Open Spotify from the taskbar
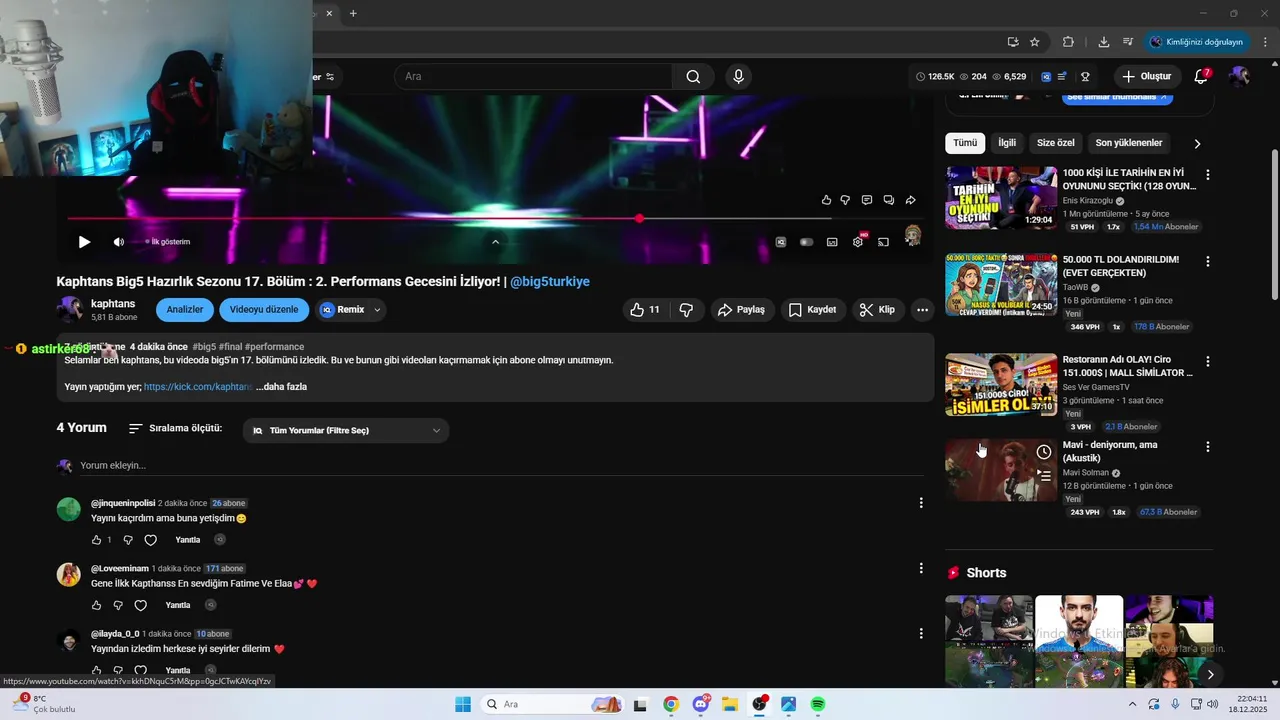Screen dimensions: 1280x720 click(818, 704)
